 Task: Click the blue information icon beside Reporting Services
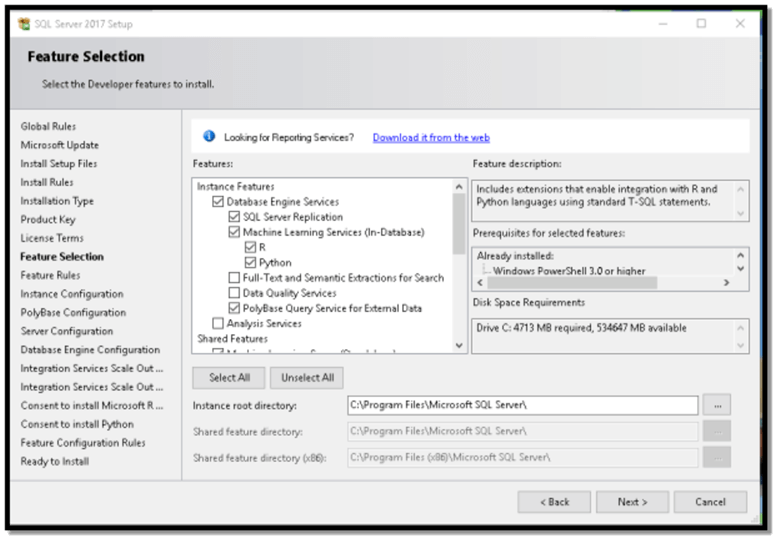209,136
